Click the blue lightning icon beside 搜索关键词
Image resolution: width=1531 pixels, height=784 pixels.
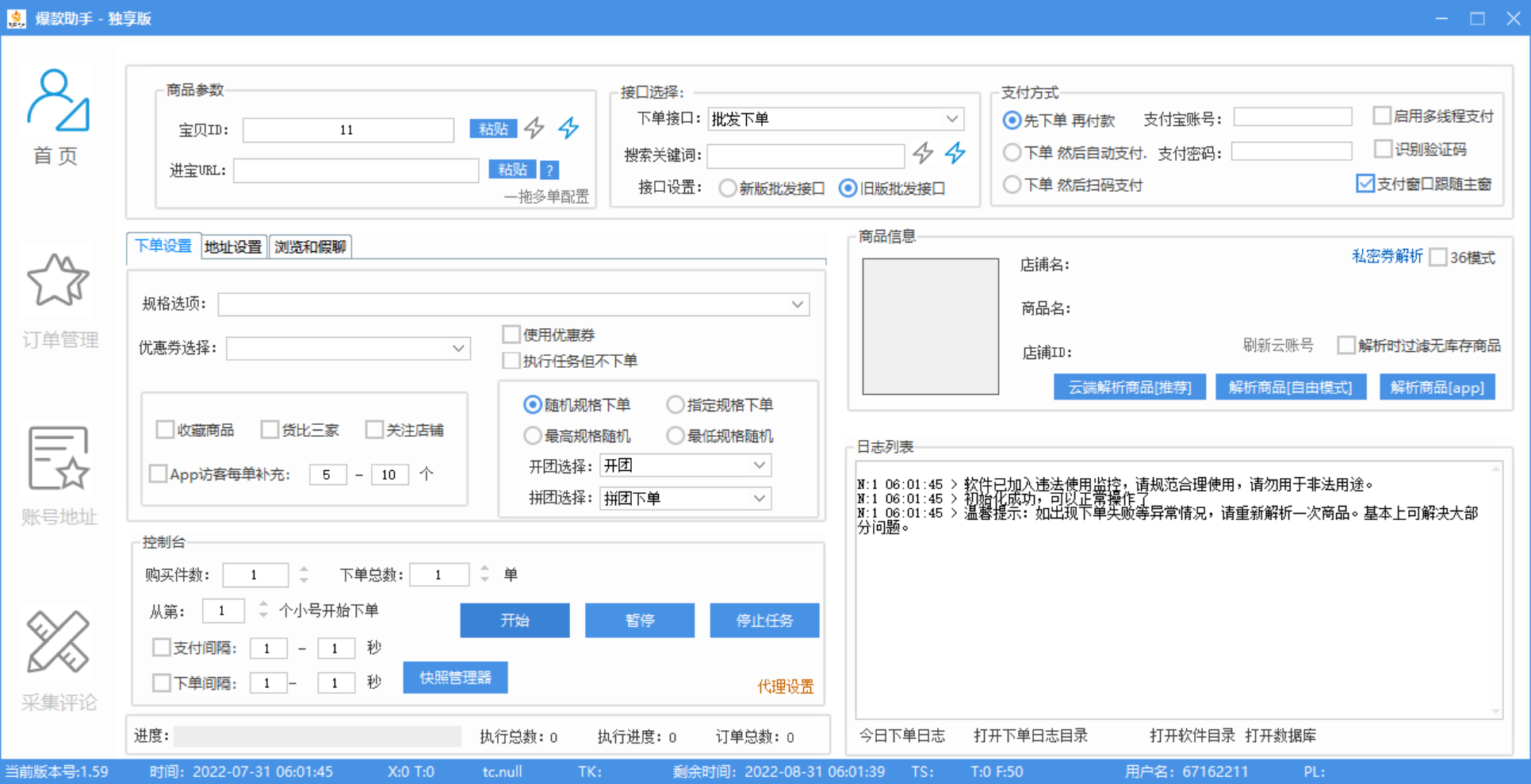955,155
